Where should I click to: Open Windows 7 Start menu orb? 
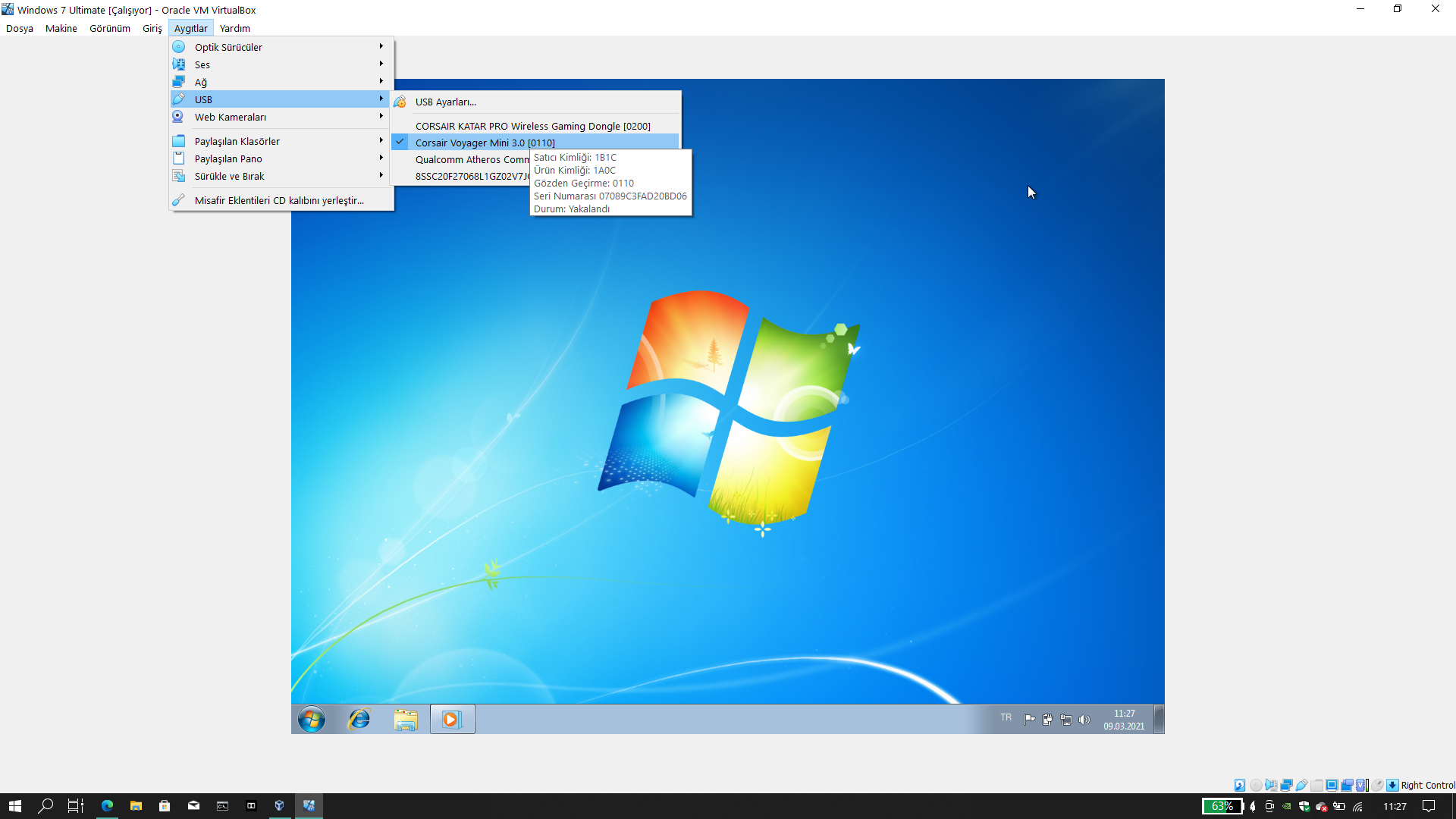(x=312, y=719)
